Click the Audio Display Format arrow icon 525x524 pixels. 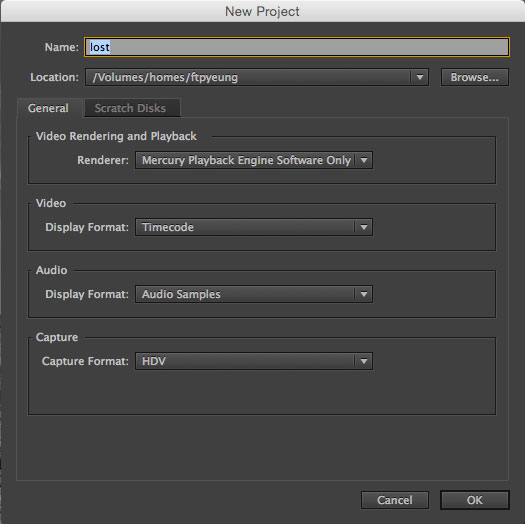coord(364,294)
